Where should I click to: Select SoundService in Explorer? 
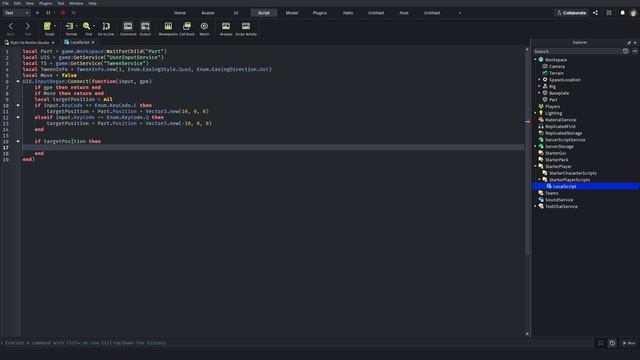point(559,200)
